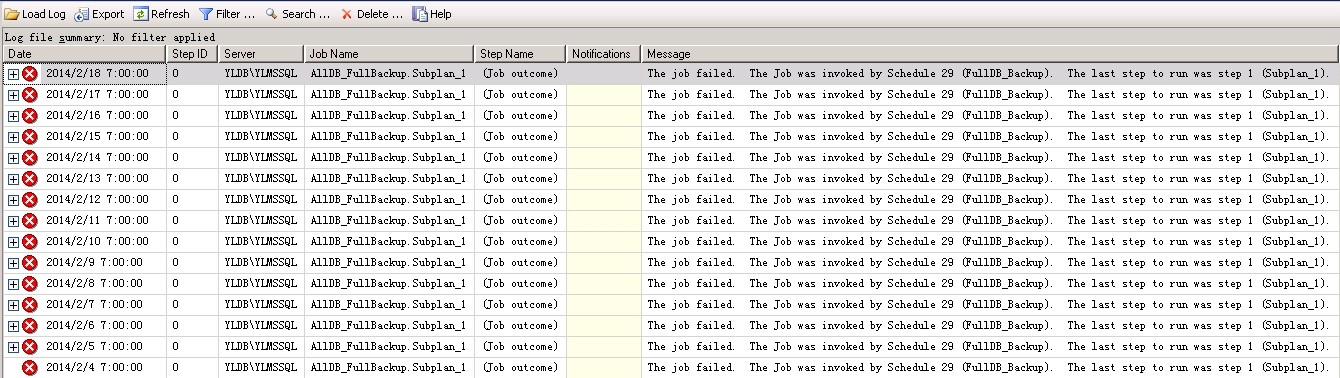The width and height of the screenshot is (1340, 378).
Task: Click the red error icon for 2014/2/14
Action: click(30, 158)
